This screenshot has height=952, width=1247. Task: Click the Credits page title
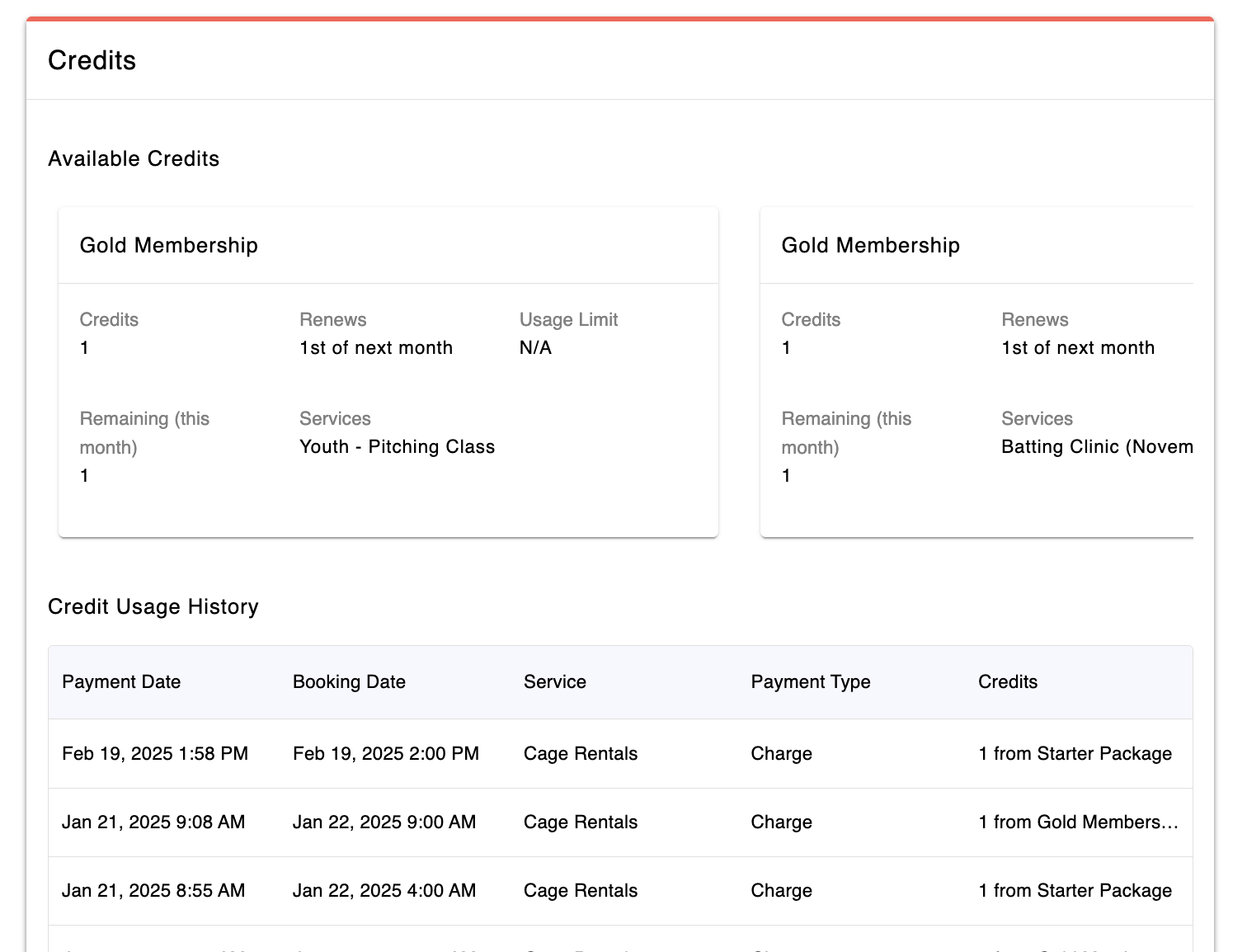(x=92, y=60)
